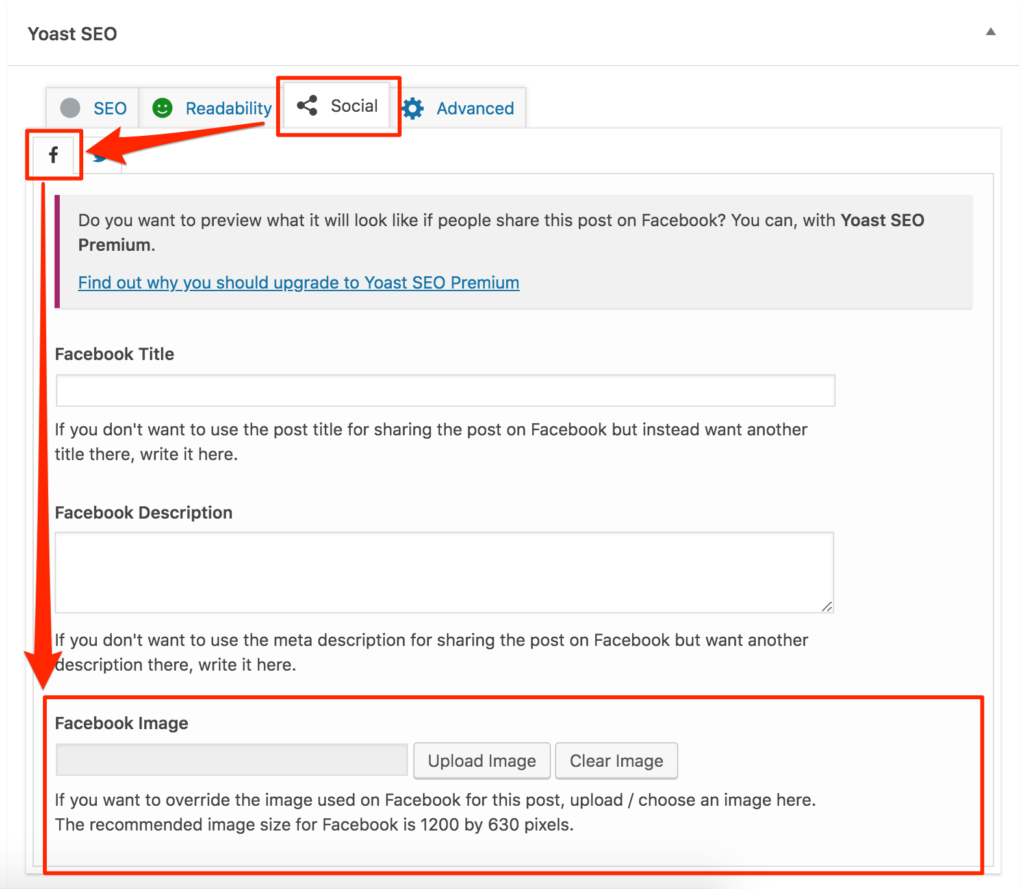Click the gray SEO score circle icon
The height and width of the screenshot is (889, 1024).
coord(70,108)
